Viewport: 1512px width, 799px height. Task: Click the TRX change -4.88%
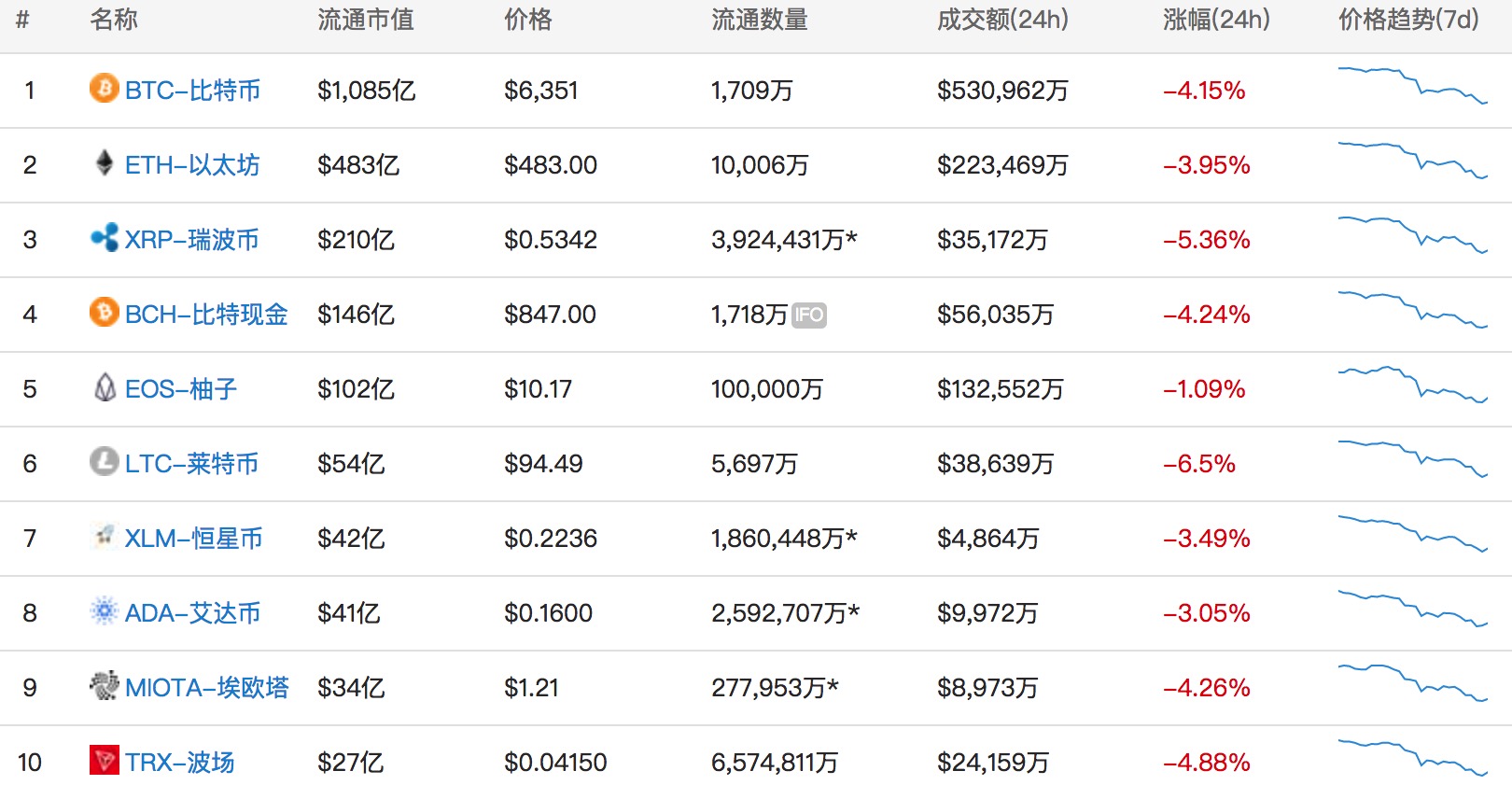pyautogui.click(x=1207, y=763)
